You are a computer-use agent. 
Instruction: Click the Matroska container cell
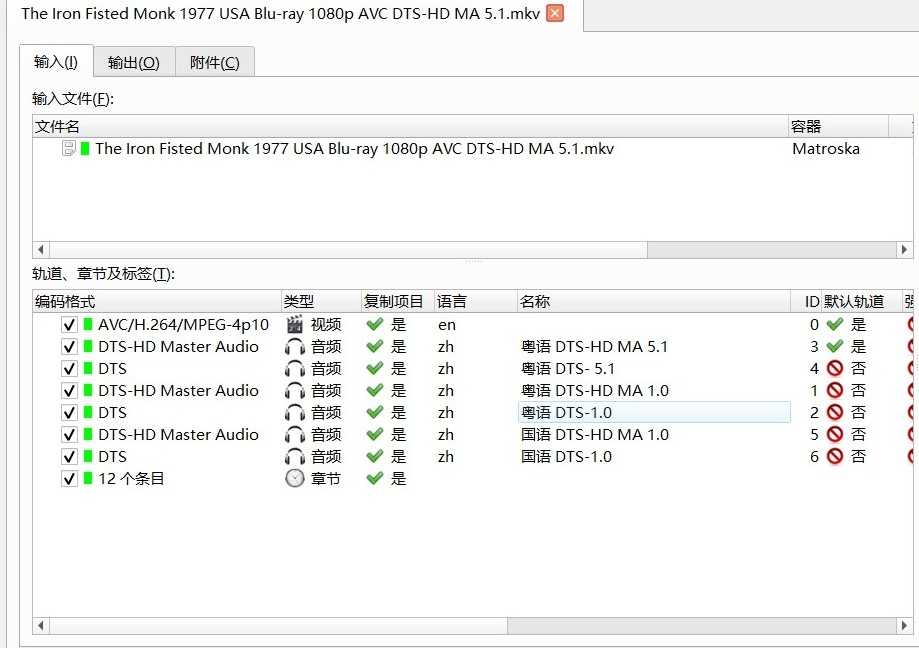click(x=826, y=149)
